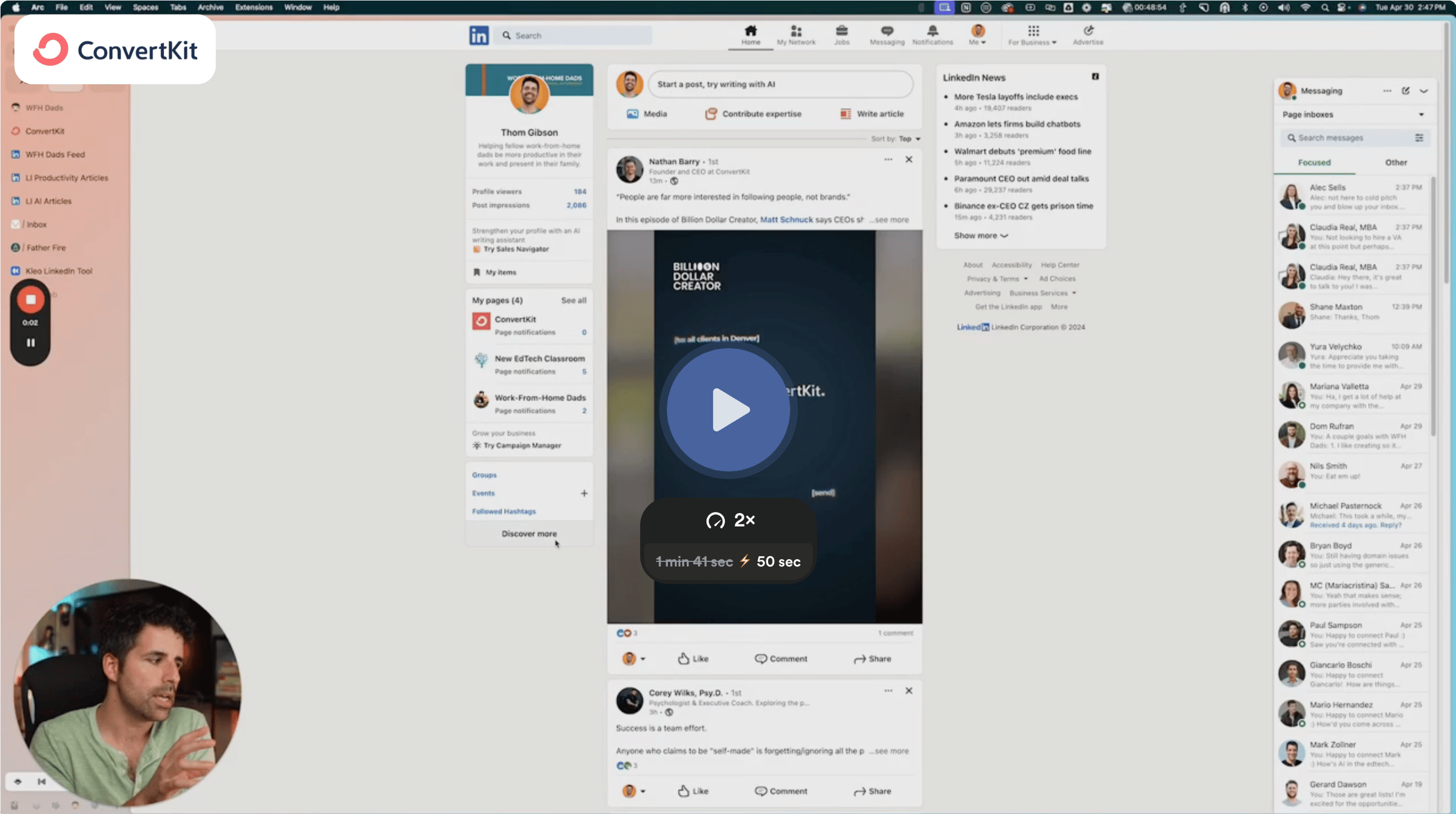Collapse the Messaging panel chevron

click(x=1423, y=91)
